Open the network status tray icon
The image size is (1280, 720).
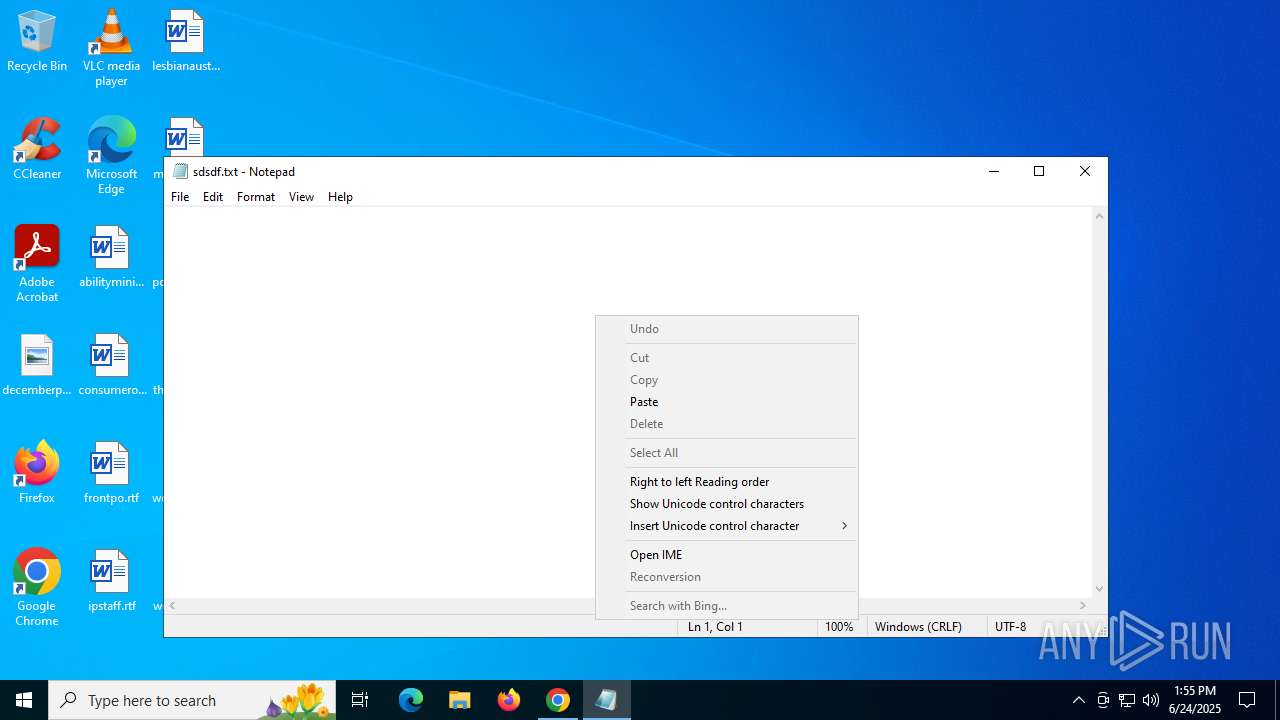1127,700
